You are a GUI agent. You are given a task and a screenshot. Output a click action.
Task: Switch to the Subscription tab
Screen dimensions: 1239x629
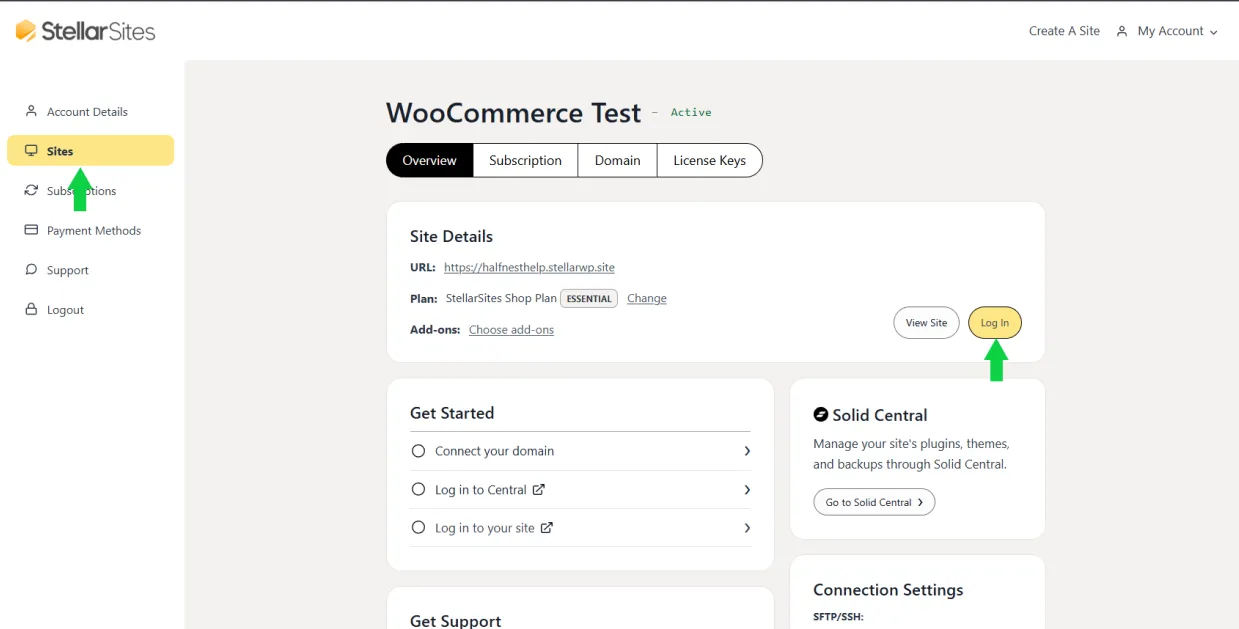click(x=525, y=160)
